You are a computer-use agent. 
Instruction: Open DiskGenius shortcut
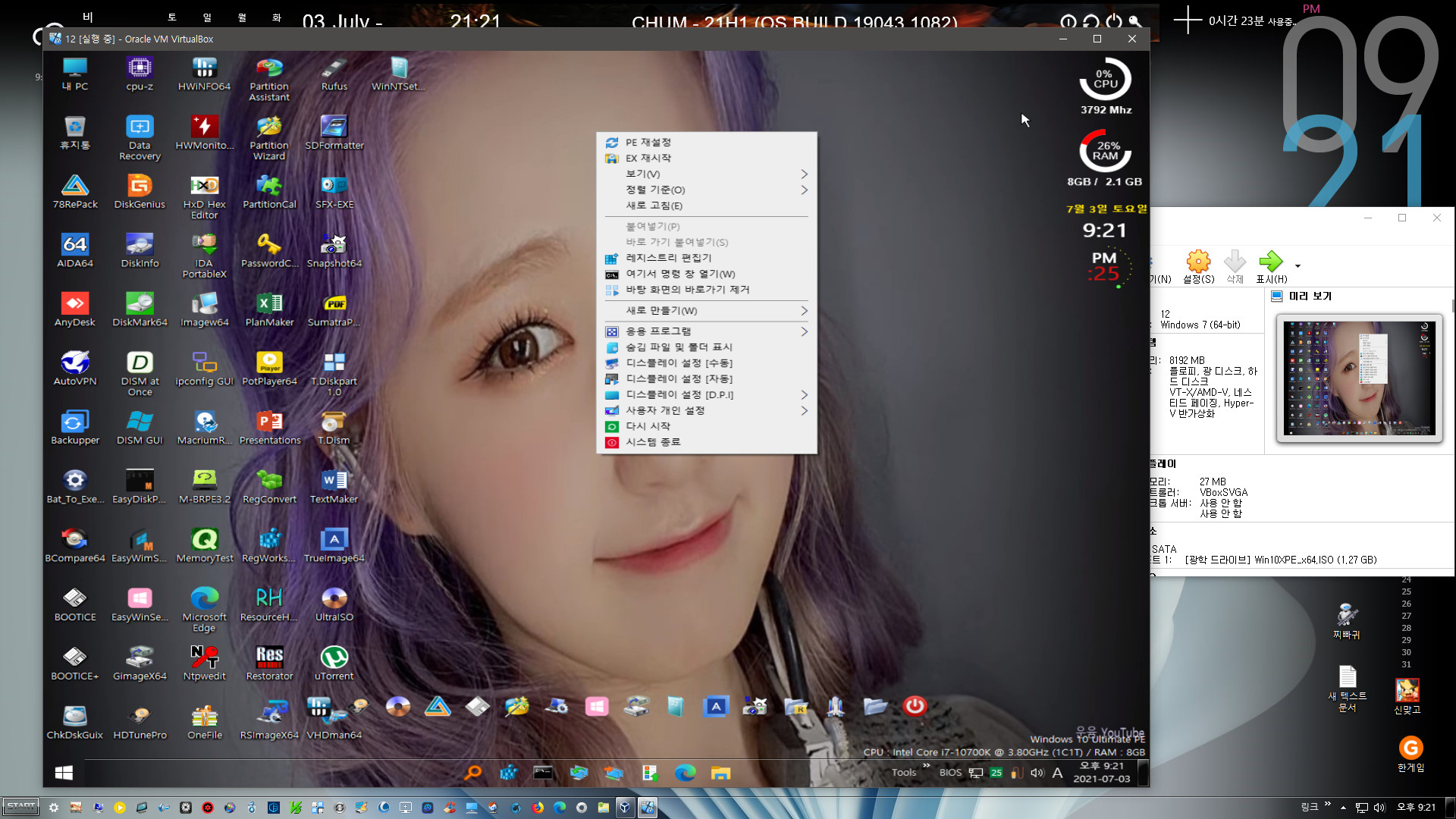pyautogui.click(x=140, y=192)
